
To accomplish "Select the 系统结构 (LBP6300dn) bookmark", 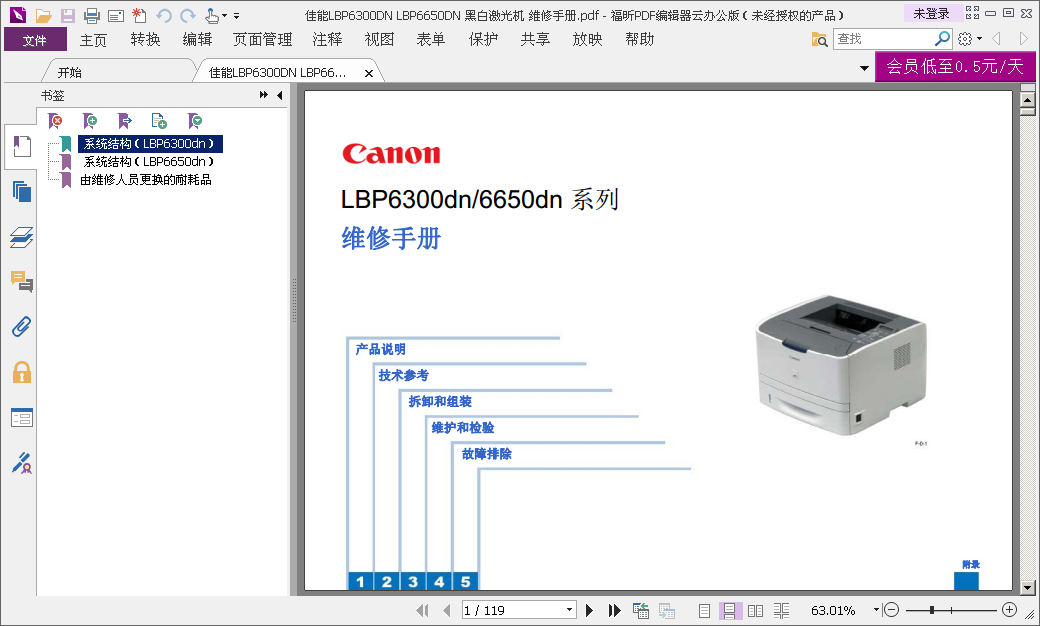I will [149, 143].
